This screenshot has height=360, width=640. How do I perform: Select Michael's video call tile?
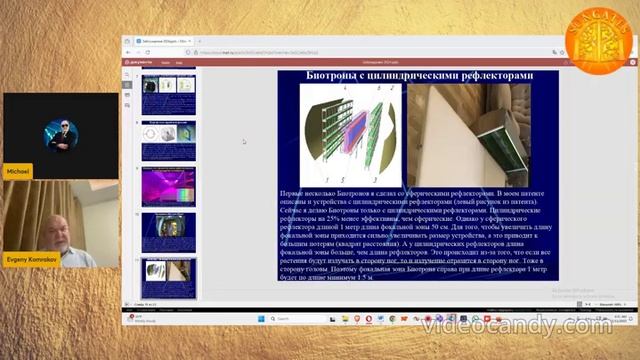coord(61,136)
